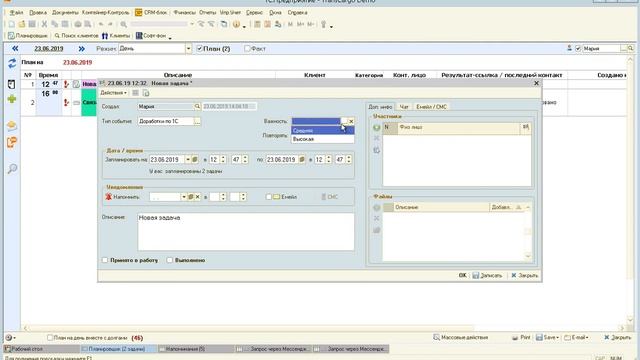Clear the Важность field with X
This screenshot has width=640, height=360.
351,121
